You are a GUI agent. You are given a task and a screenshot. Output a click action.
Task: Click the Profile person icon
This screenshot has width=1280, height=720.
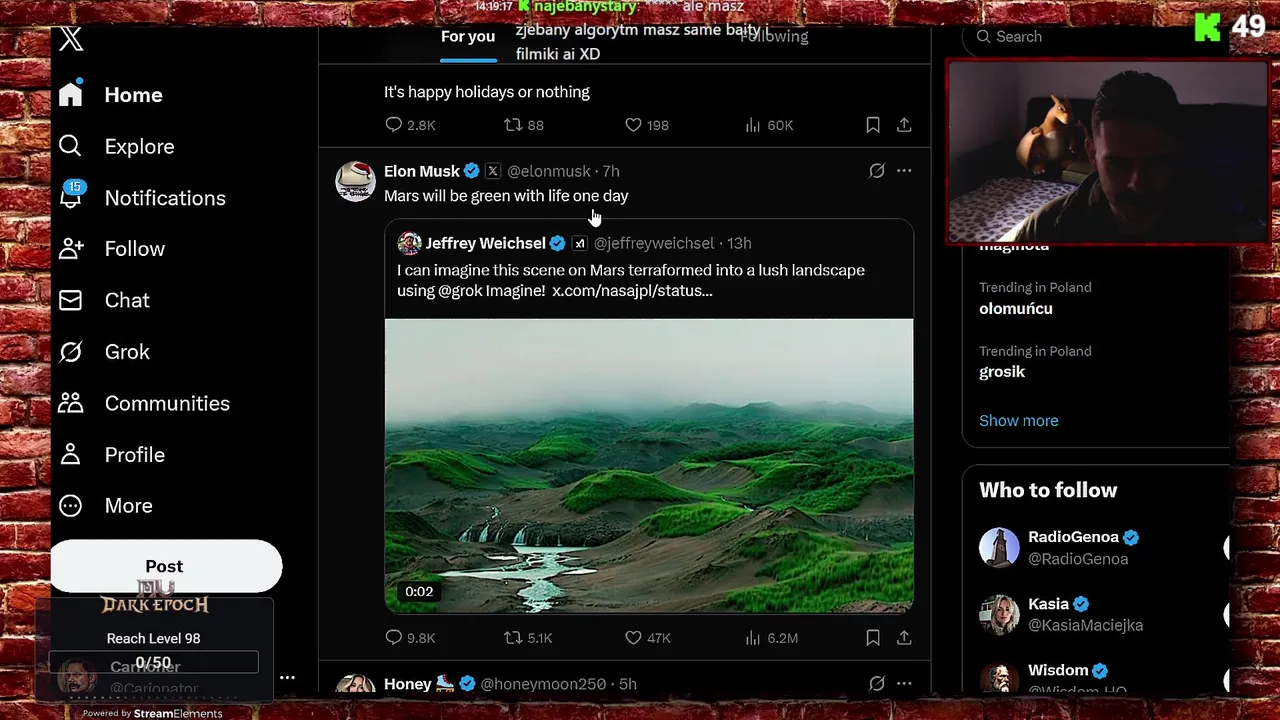coord(70,454)
